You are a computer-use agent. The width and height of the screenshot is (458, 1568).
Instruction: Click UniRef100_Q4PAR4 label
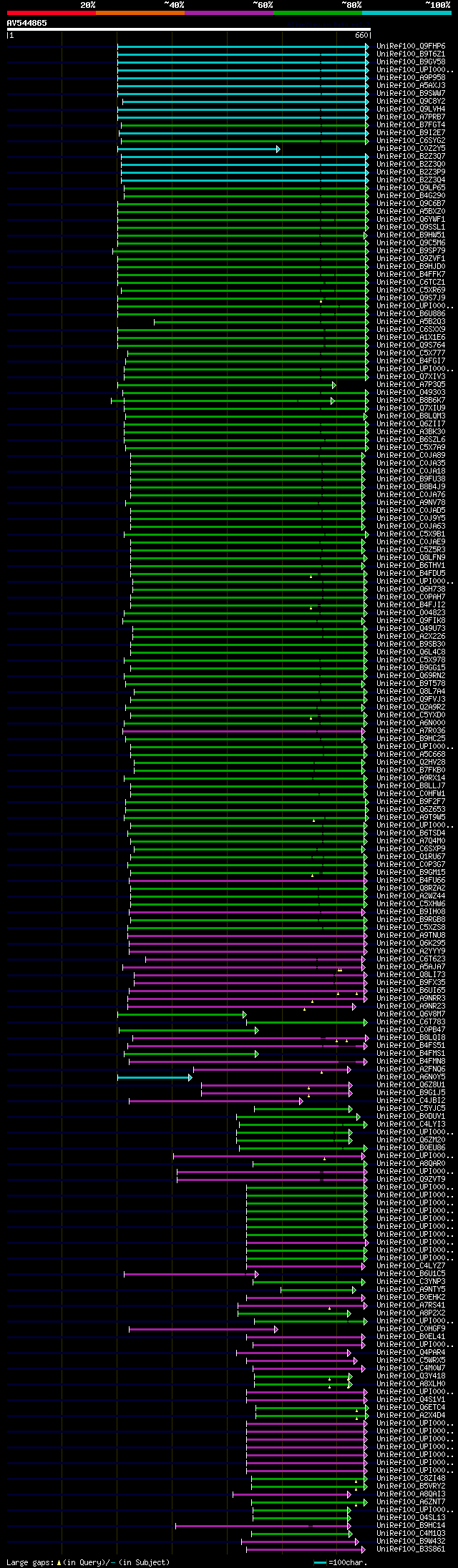[411, 1353]
